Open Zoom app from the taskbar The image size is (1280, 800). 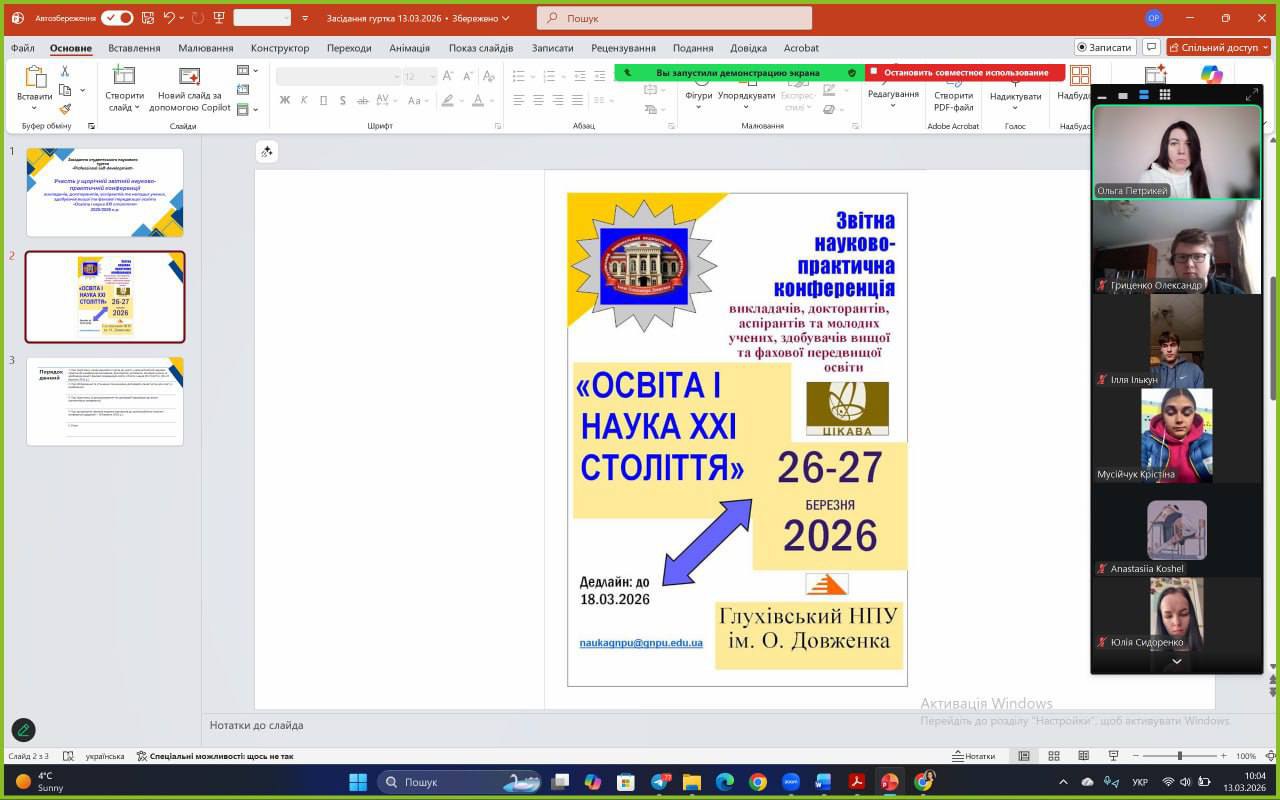tap(790, 782)
